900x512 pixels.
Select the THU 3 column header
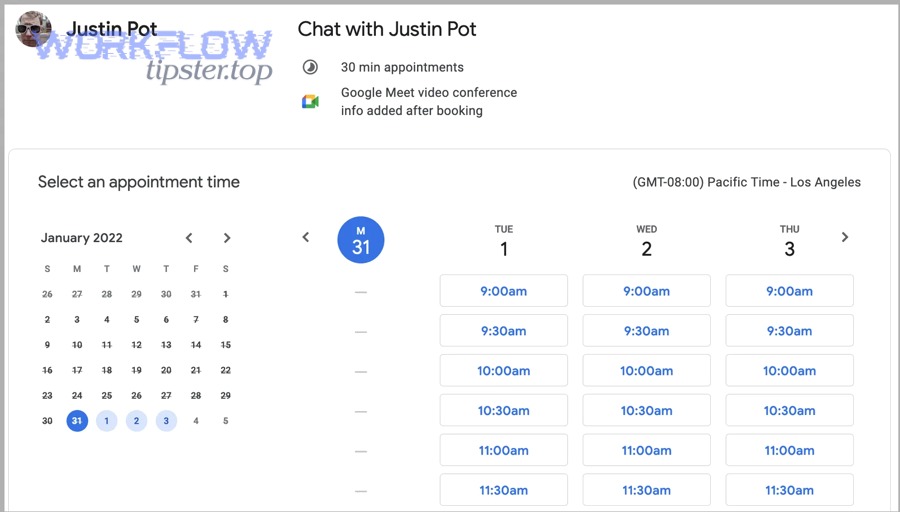(789, 241)
